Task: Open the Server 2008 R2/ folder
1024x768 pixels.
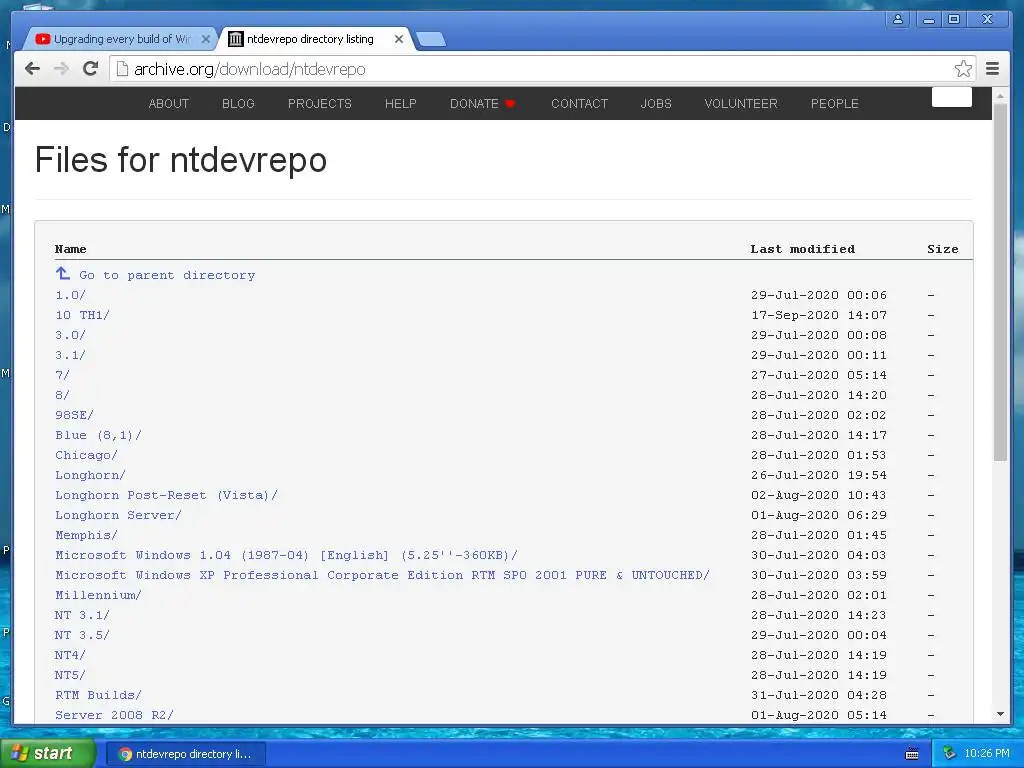Action: 114,715
